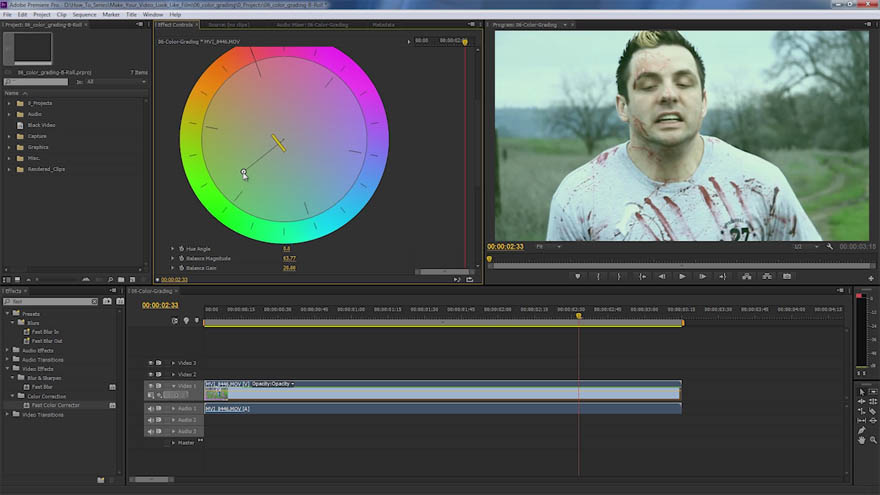Expand the Video 3 track
This screenshot has width=880, height=495.
tap(173, 363)
